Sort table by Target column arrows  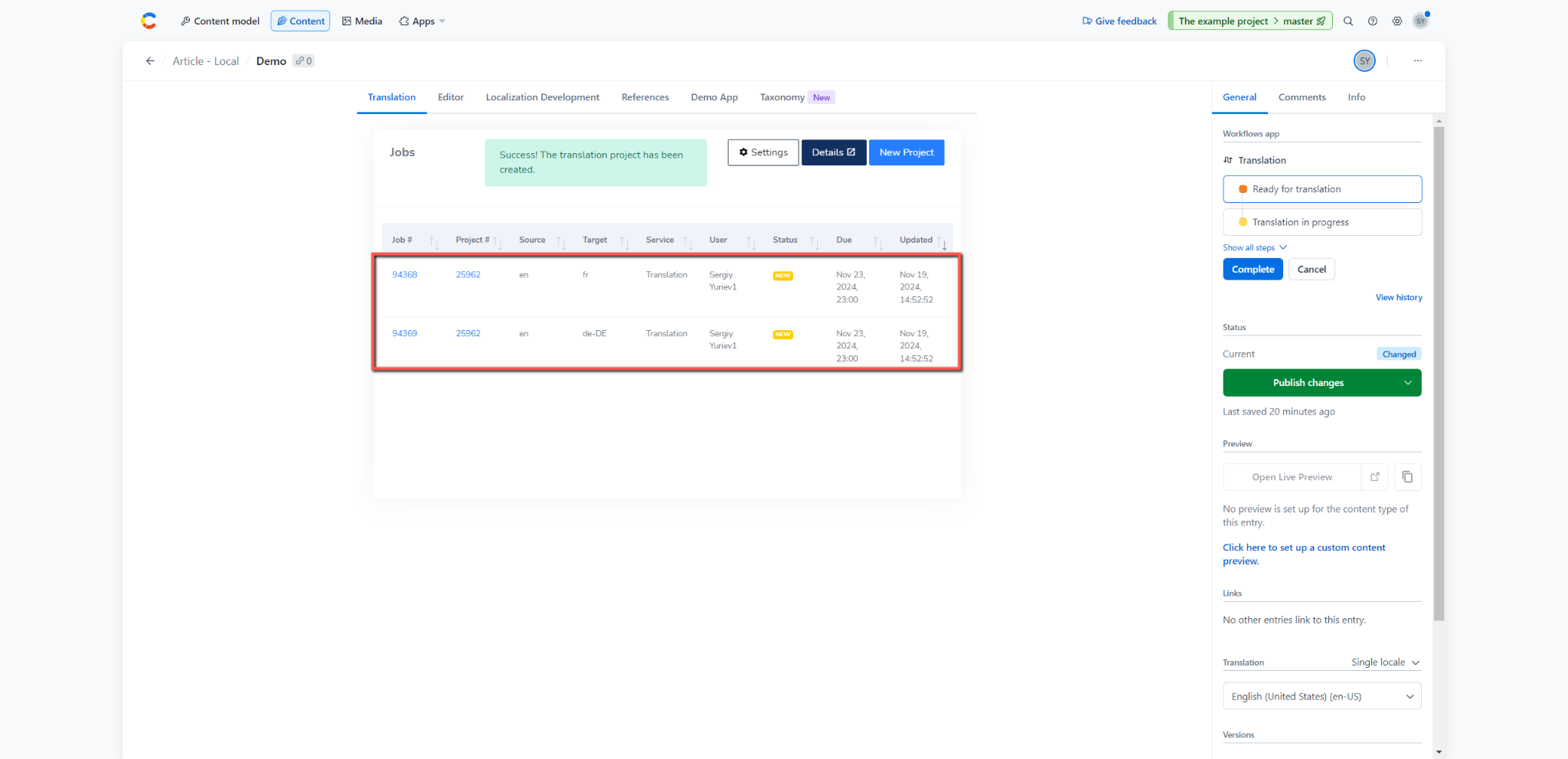pyautogui.click(x=625, y=242)
